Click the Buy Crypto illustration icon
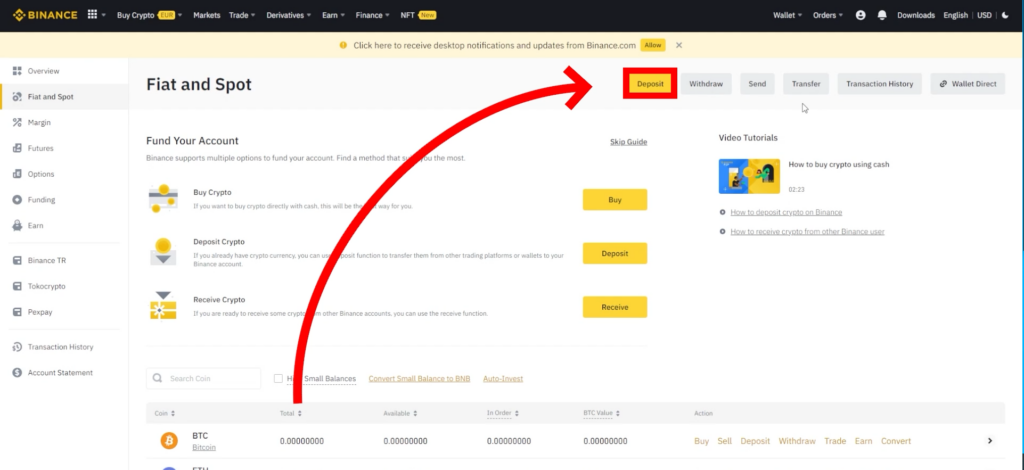1024x470 pixels. pyautogui.click(x=163, y=199)
